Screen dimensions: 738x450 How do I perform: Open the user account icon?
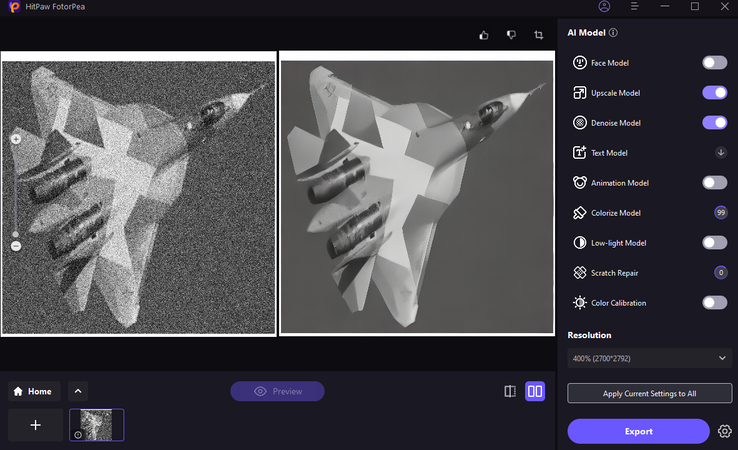click(x=604, y=7)
